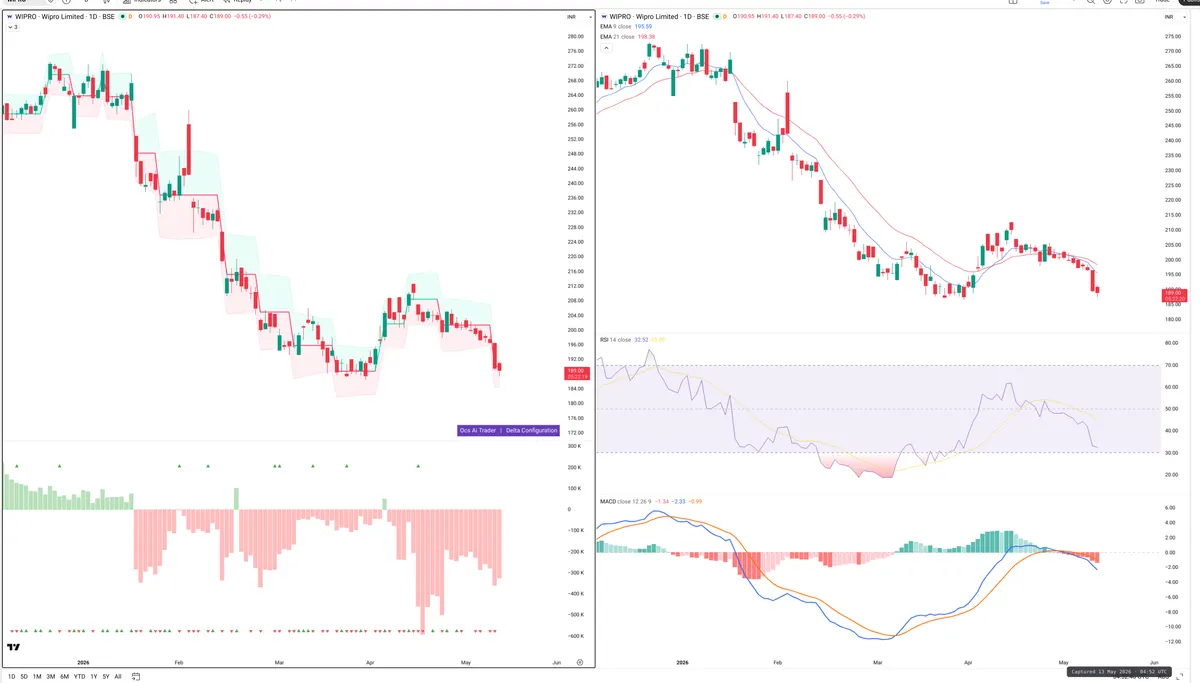
Task: Click the 189.00 price label on left chart
Action: pyautogui.click(x=577, y=373)
